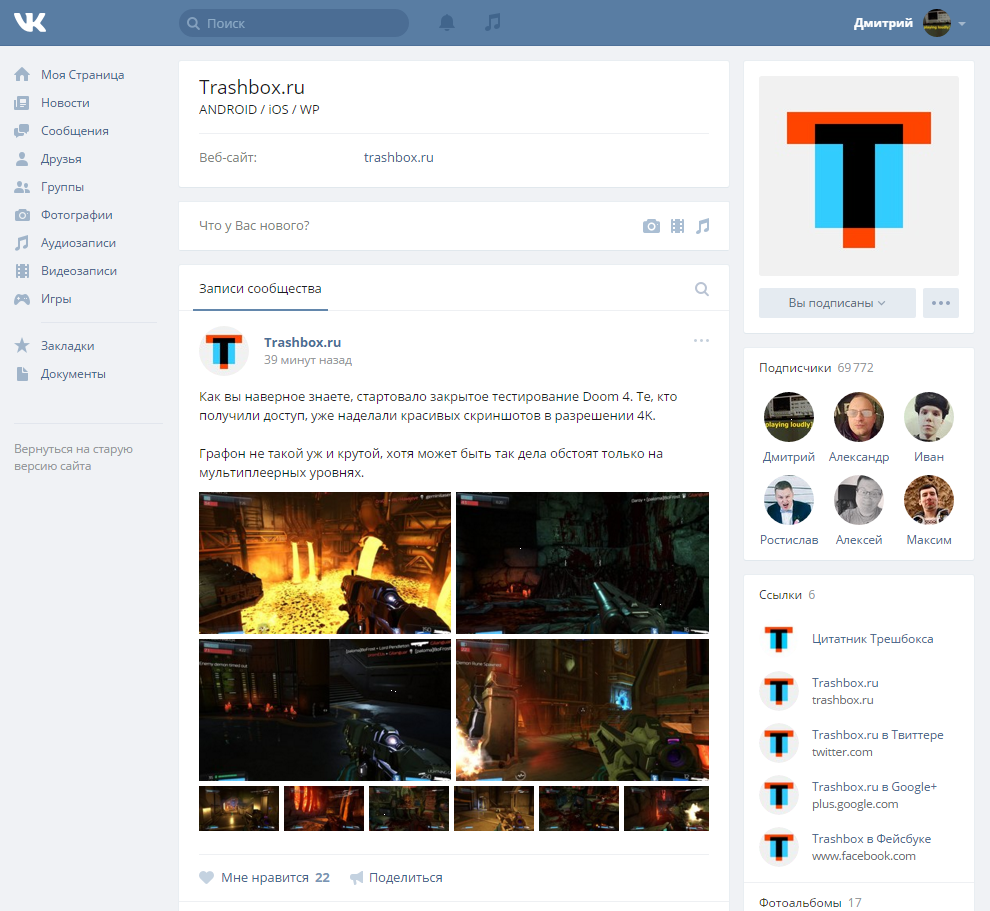Open subscriber Алексей avatar

(859, 500)
